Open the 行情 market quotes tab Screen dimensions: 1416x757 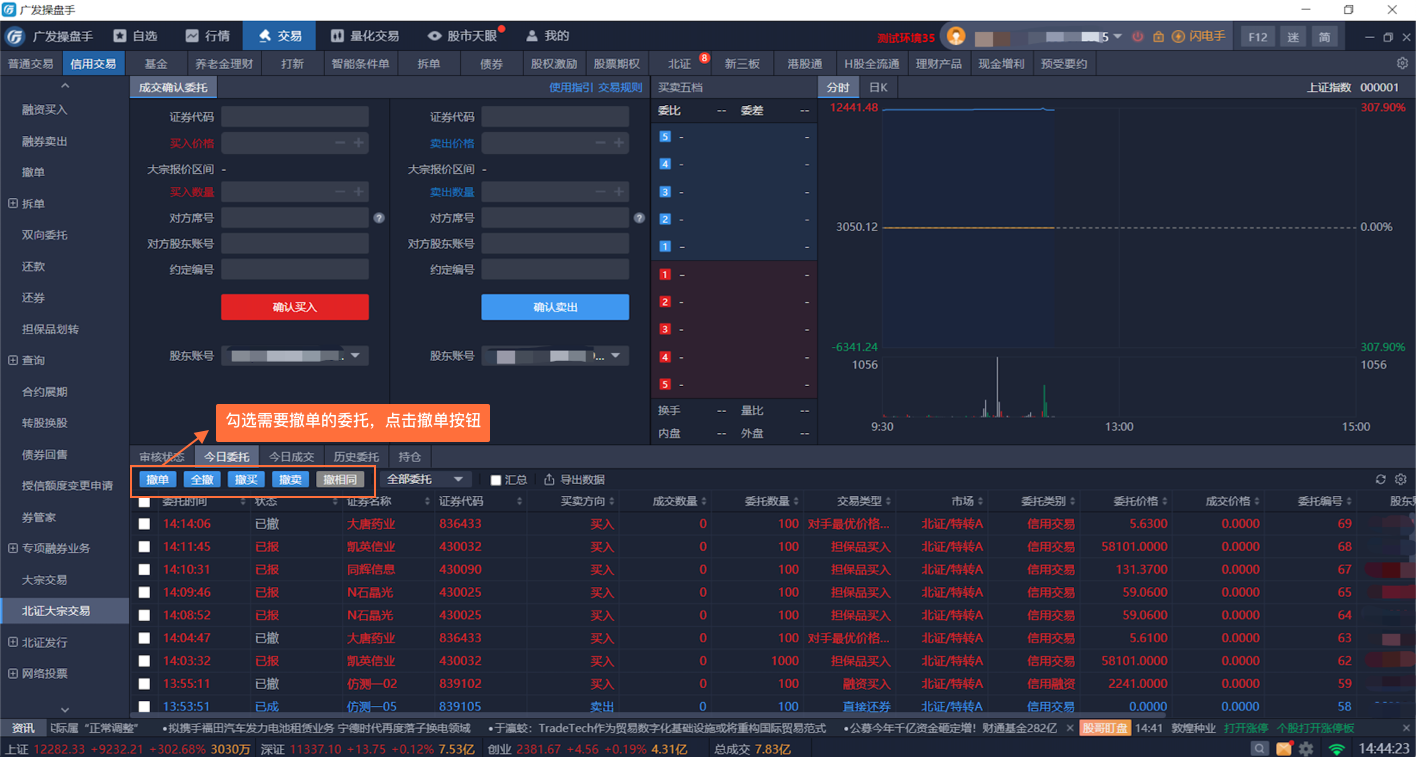click(x=208, y=36)
